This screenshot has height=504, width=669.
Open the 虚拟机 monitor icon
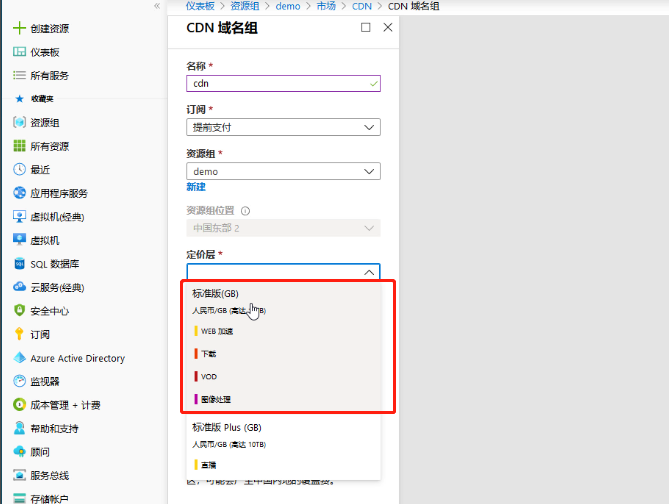pos(19,240)
